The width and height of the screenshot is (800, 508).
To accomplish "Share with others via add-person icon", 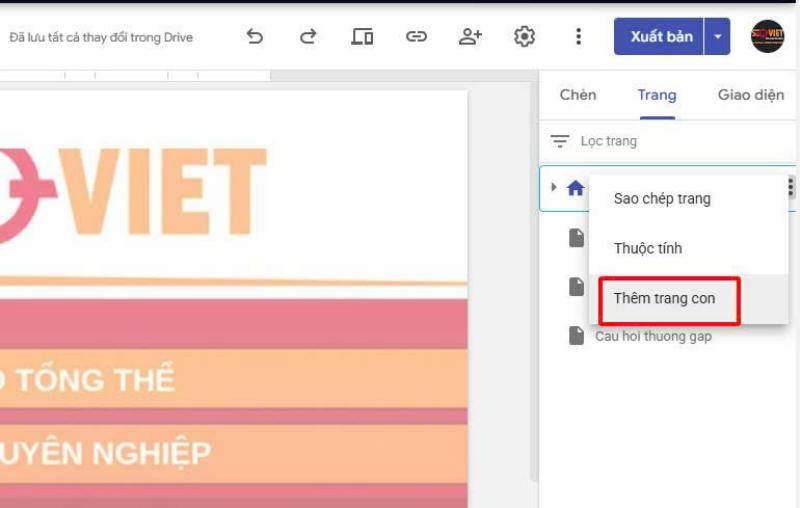I will point(470,36).
